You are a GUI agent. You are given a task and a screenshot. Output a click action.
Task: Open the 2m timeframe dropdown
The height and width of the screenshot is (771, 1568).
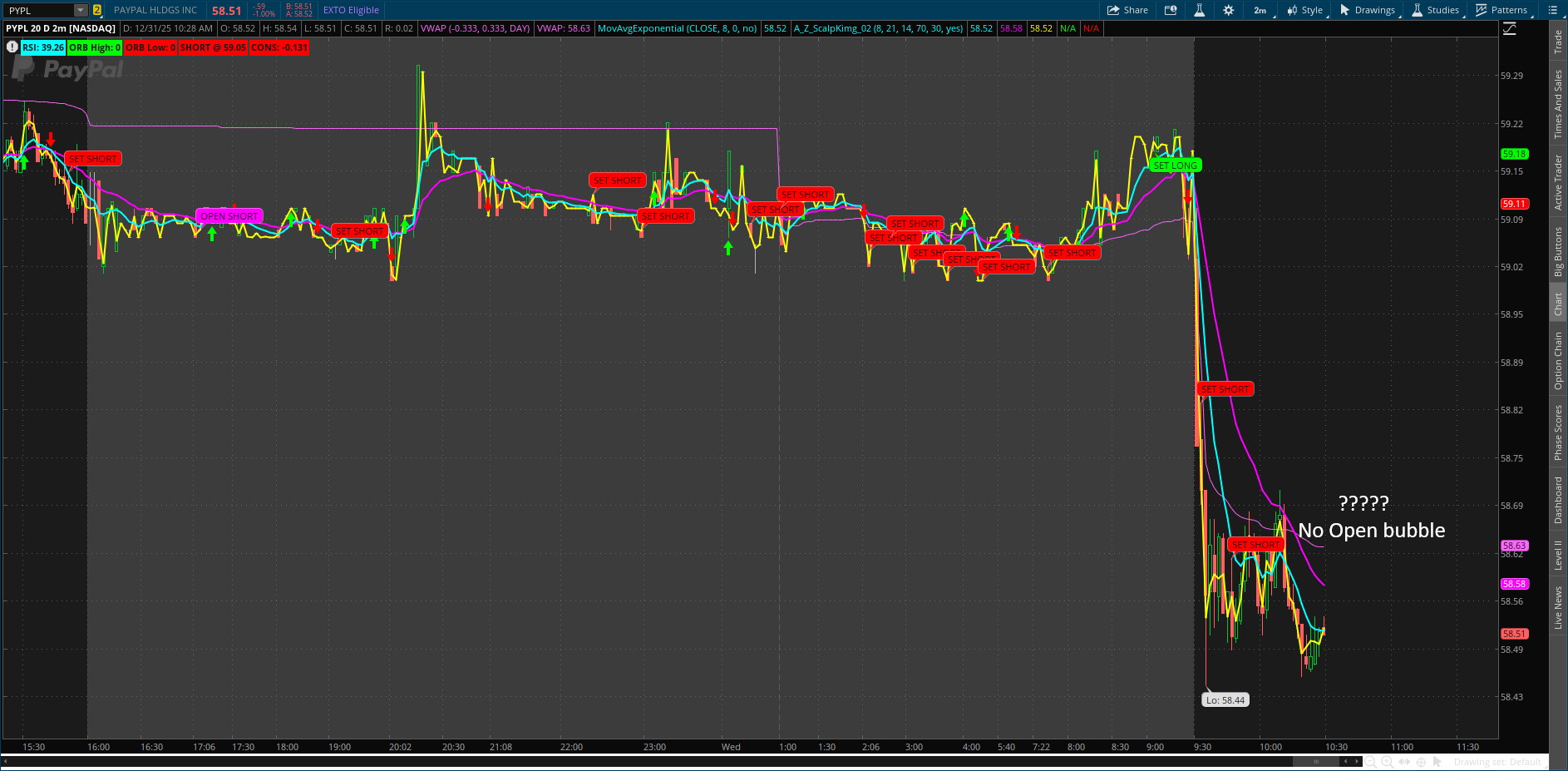pos(1260,10)
